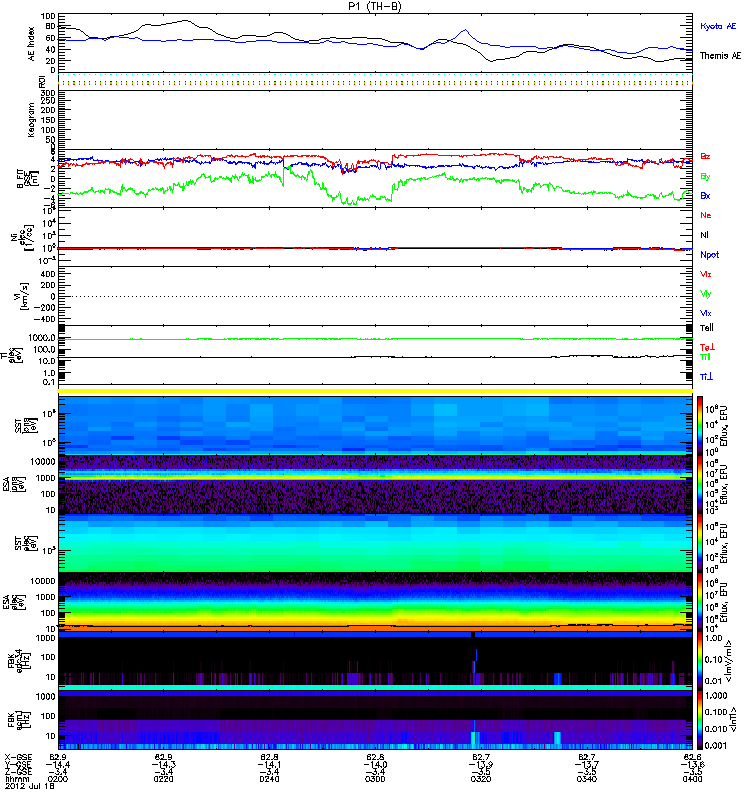
Task: Click the 'Keogram' vertical axis title
Action: click(32, 120)
